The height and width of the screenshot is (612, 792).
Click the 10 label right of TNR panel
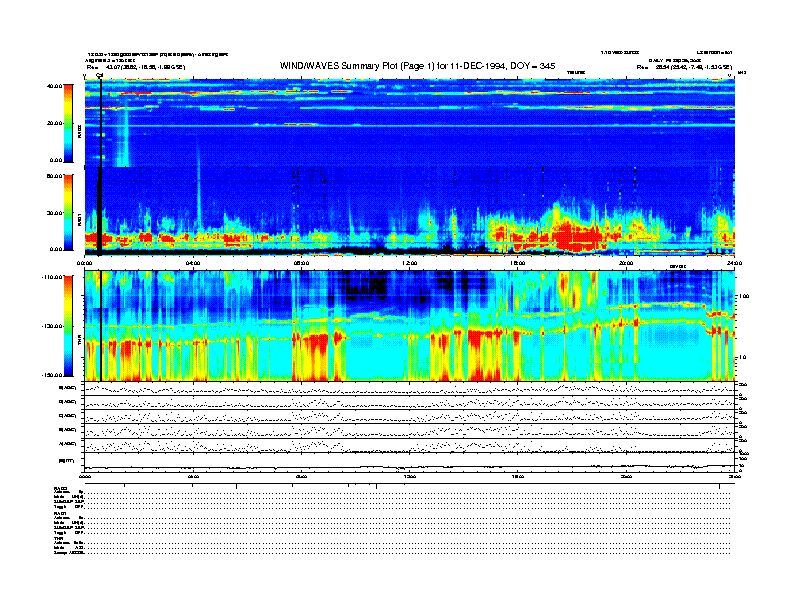pyautogui.click(x=742, y=358)
